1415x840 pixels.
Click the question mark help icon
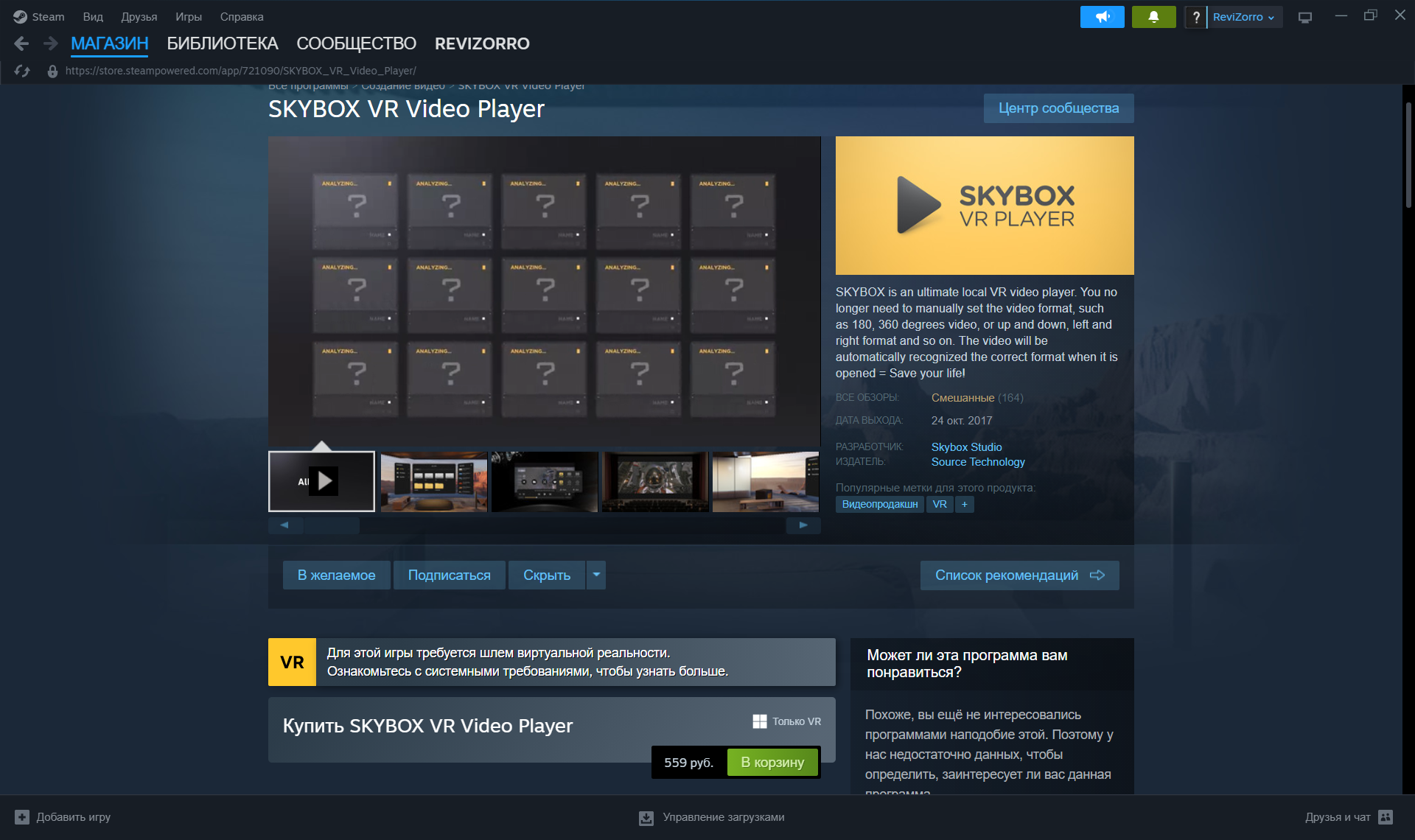[x=1195, y=16]
